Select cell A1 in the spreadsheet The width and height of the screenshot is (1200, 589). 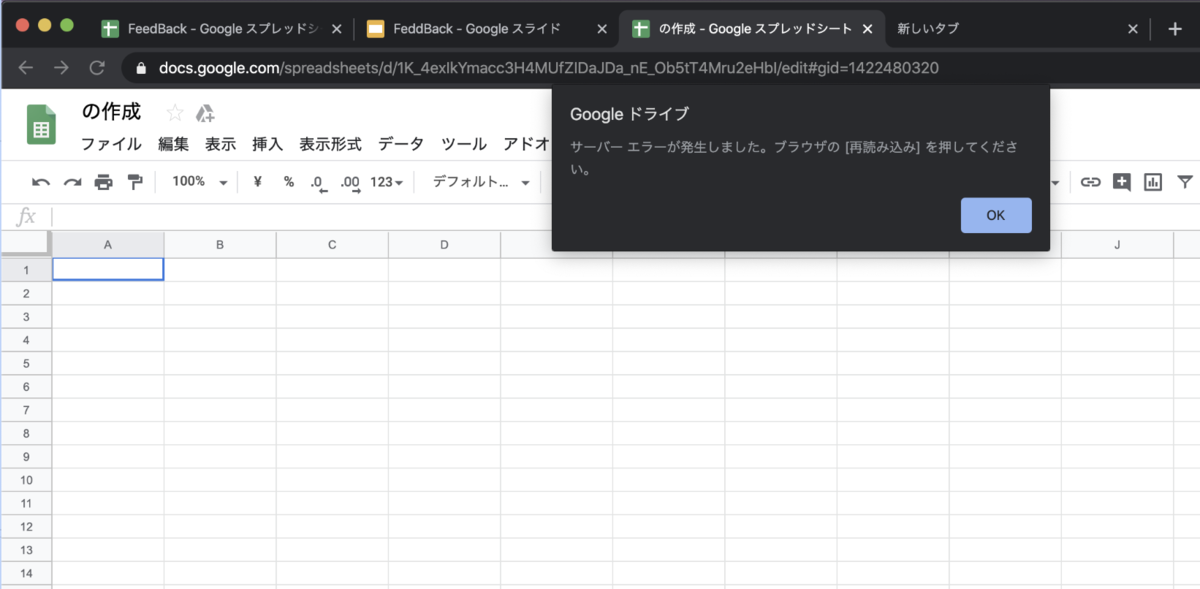tap(108, 268)
